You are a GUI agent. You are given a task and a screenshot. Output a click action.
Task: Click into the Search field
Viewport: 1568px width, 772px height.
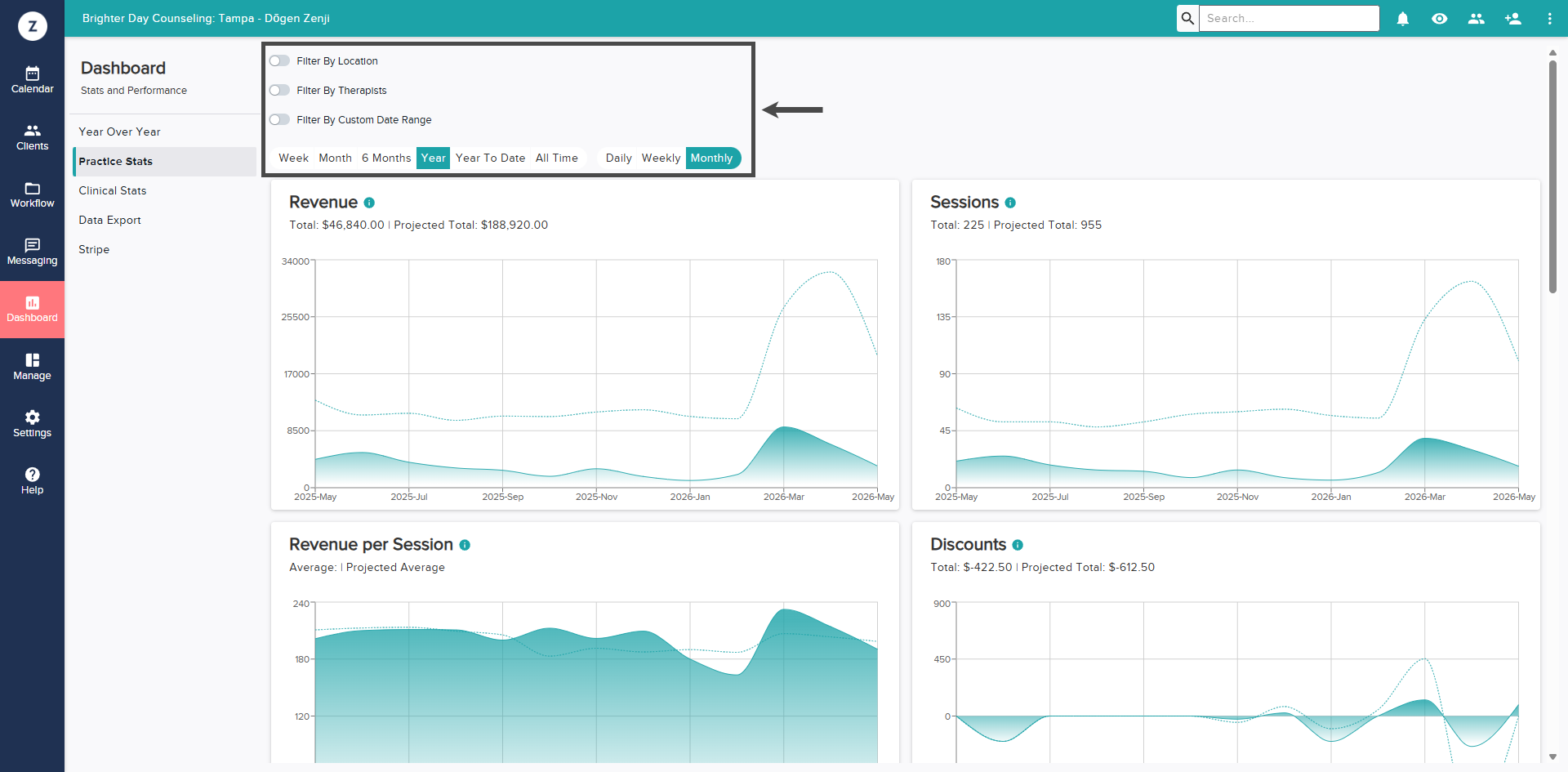[1289, 18]
